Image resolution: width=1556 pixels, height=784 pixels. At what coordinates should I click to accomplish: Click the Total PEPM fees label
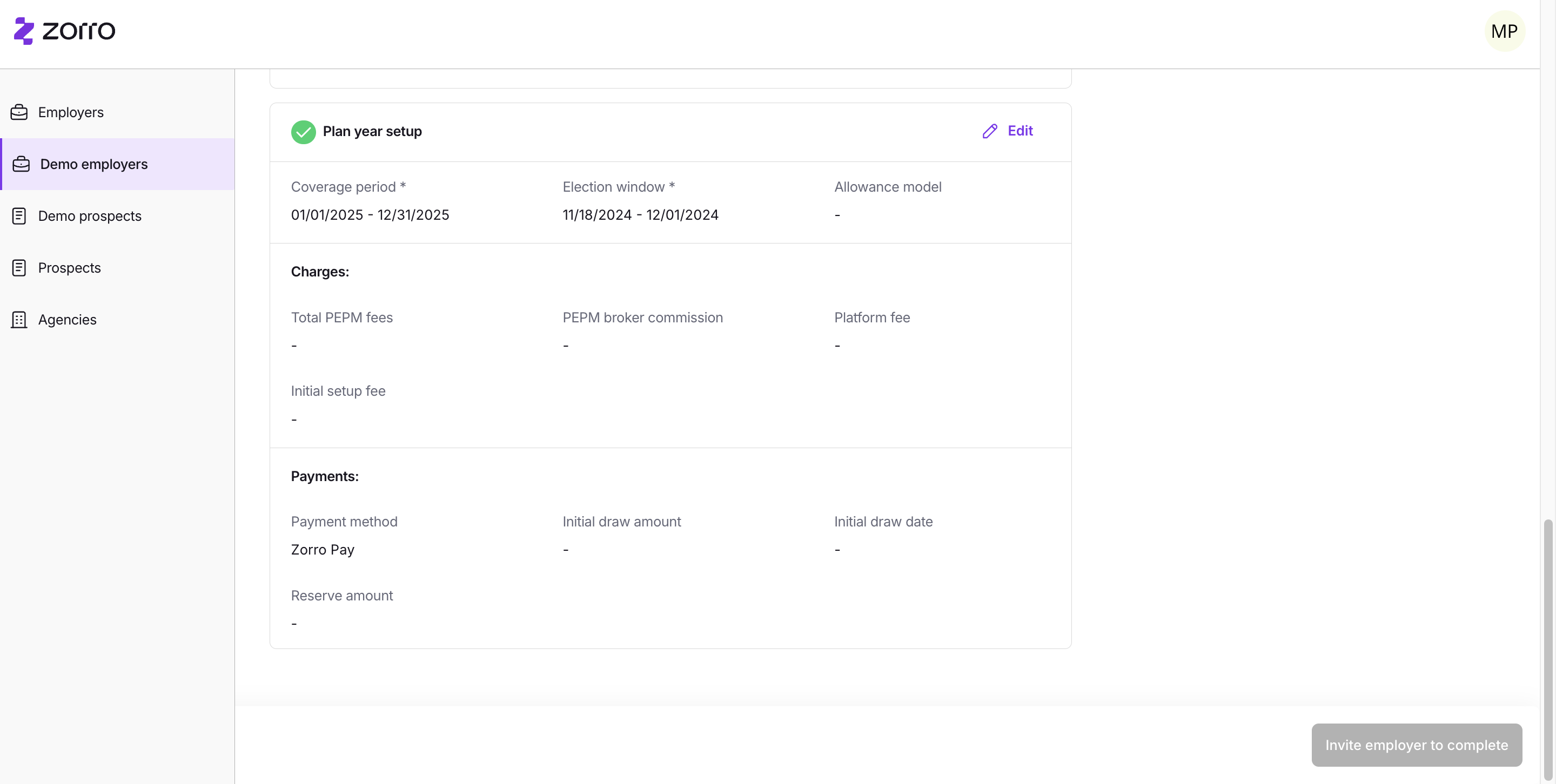click(x=342, y=317)
